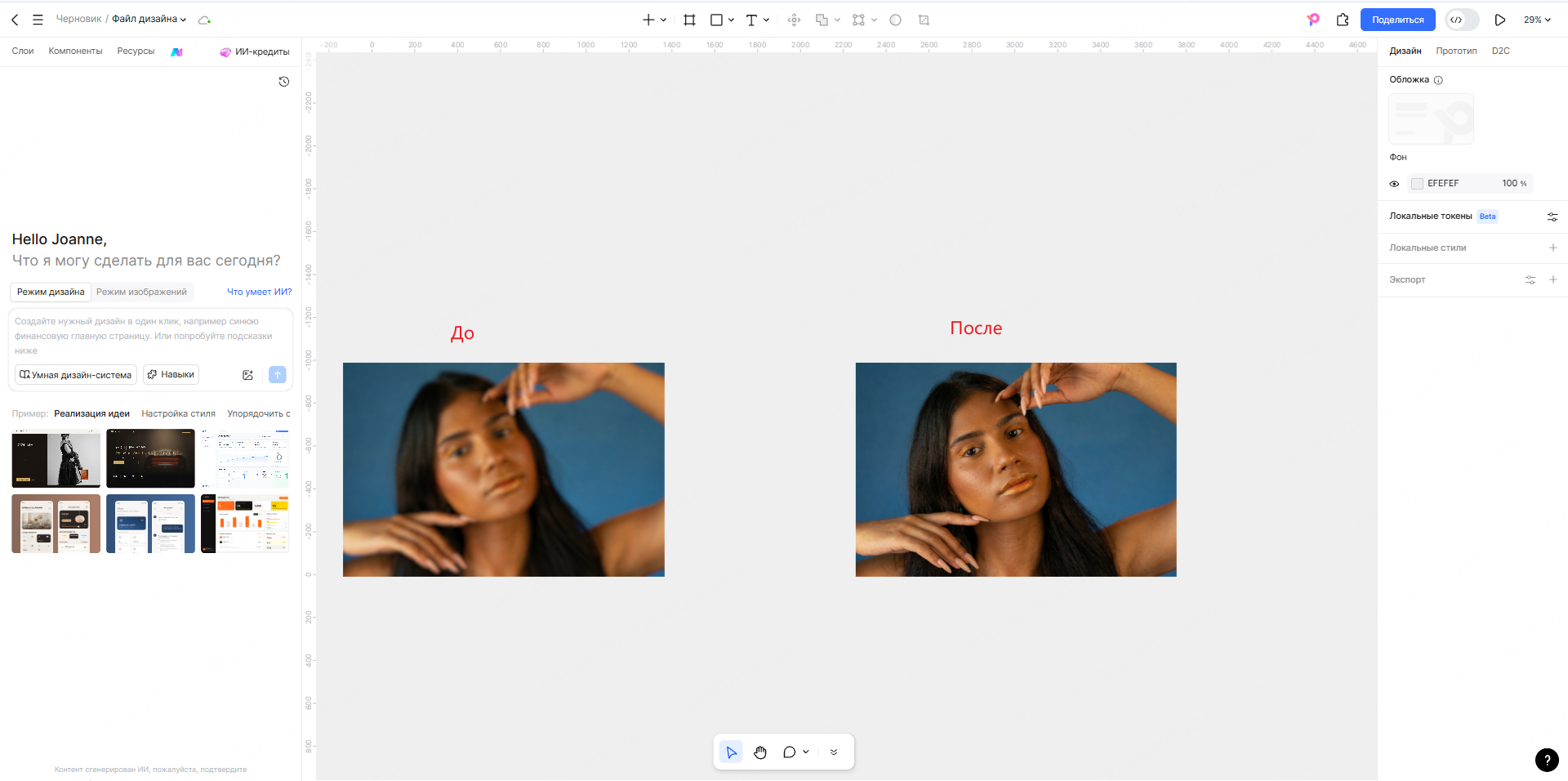
Task: Click the crop image icon
Action: click(924, 20)
